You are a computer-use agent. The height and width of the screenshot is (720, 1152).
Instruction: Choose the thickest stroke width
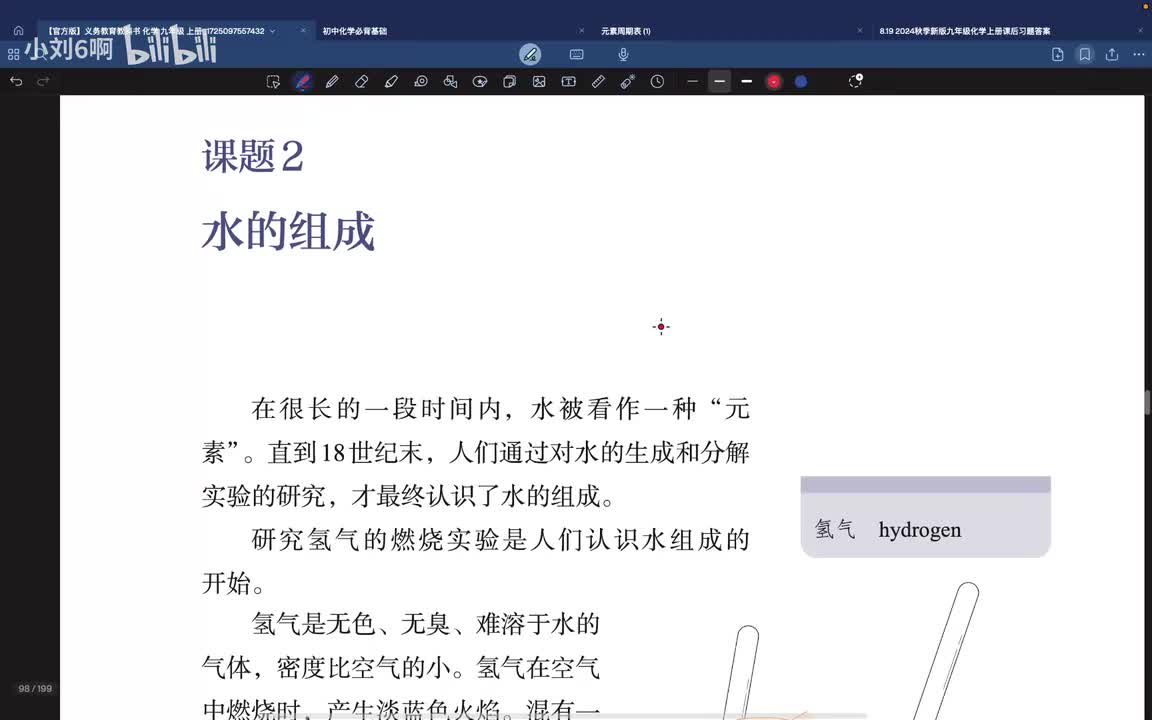click(x=746, y=82)
